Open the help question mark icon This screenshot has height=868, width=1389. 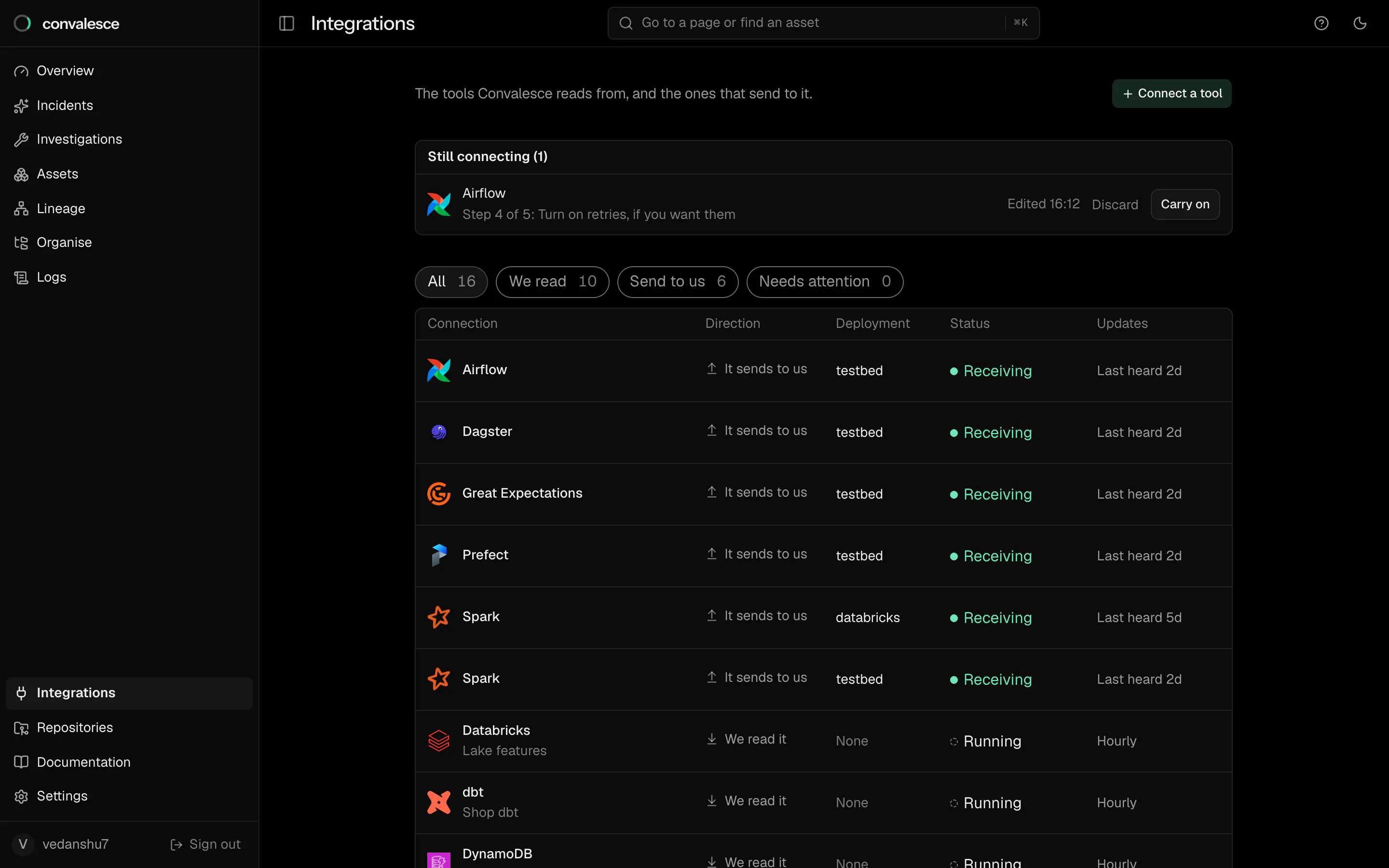[1321, 24]
